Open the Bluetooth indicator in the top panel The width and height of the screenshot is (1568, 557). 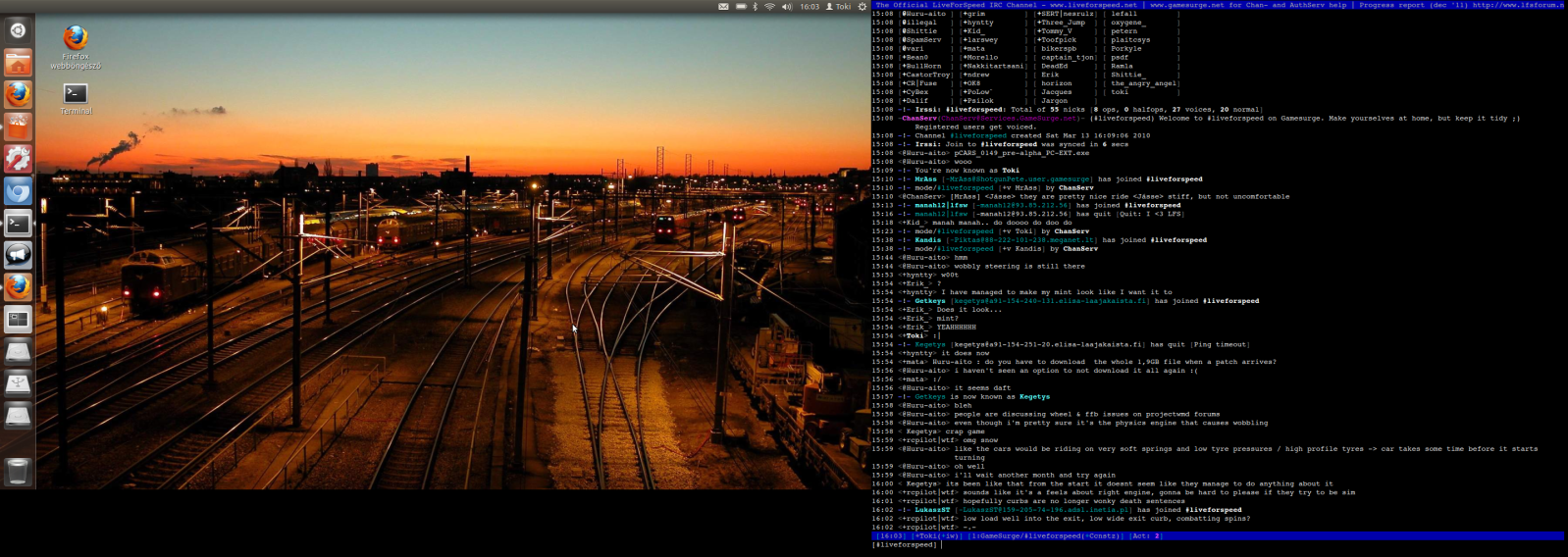coord(755,7)
